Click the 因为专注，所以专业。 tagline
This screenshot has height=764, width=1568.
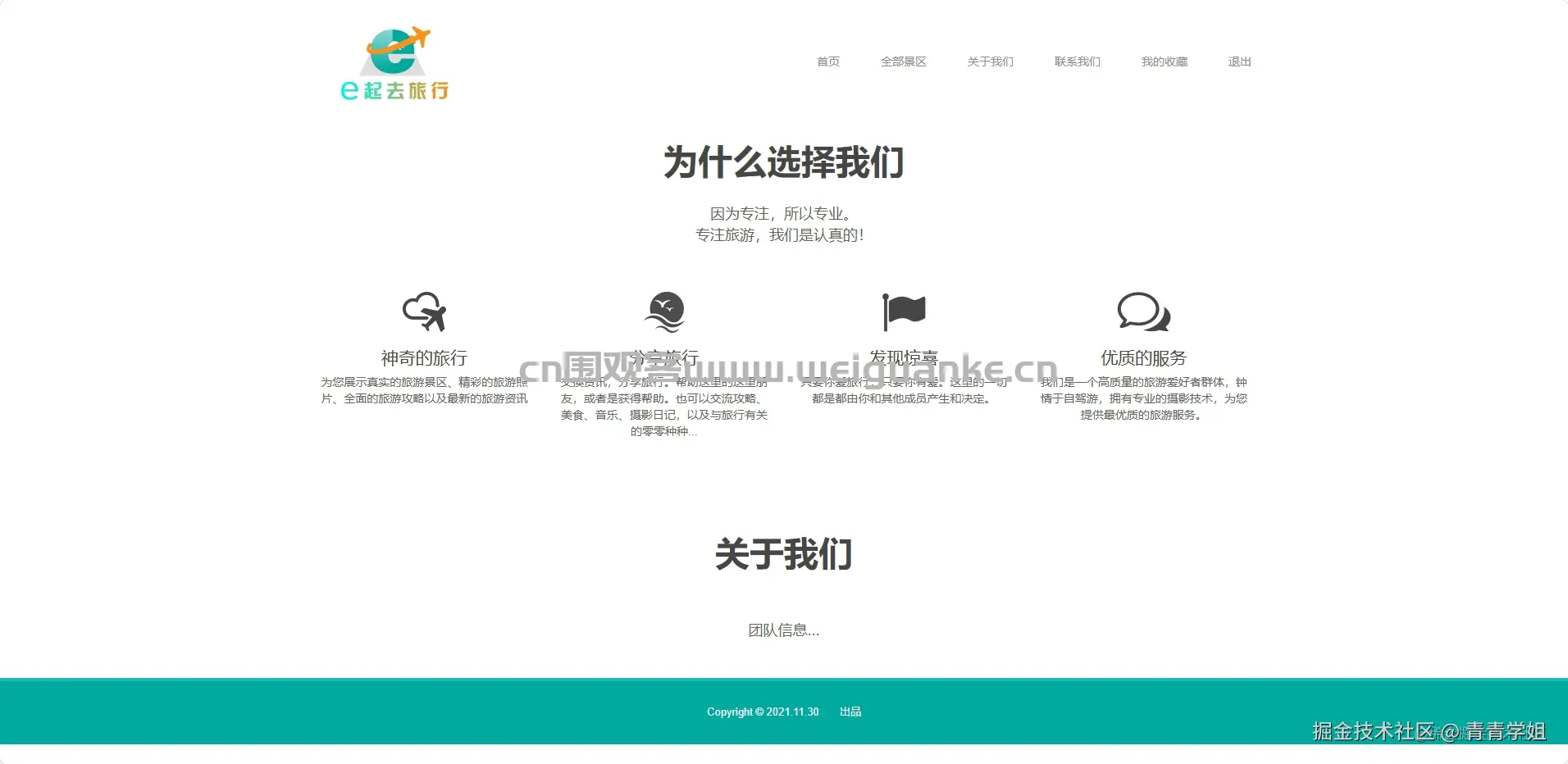784,214
